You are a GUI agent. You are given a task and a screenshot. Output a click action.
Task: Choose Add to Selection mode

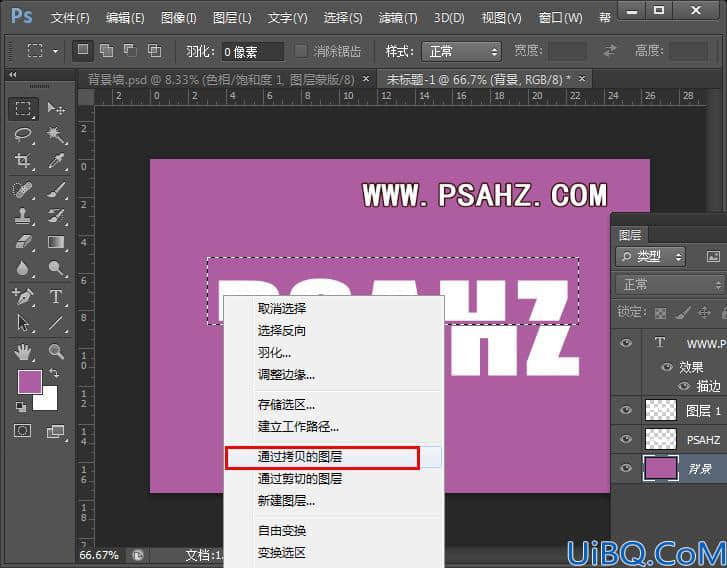107,50
